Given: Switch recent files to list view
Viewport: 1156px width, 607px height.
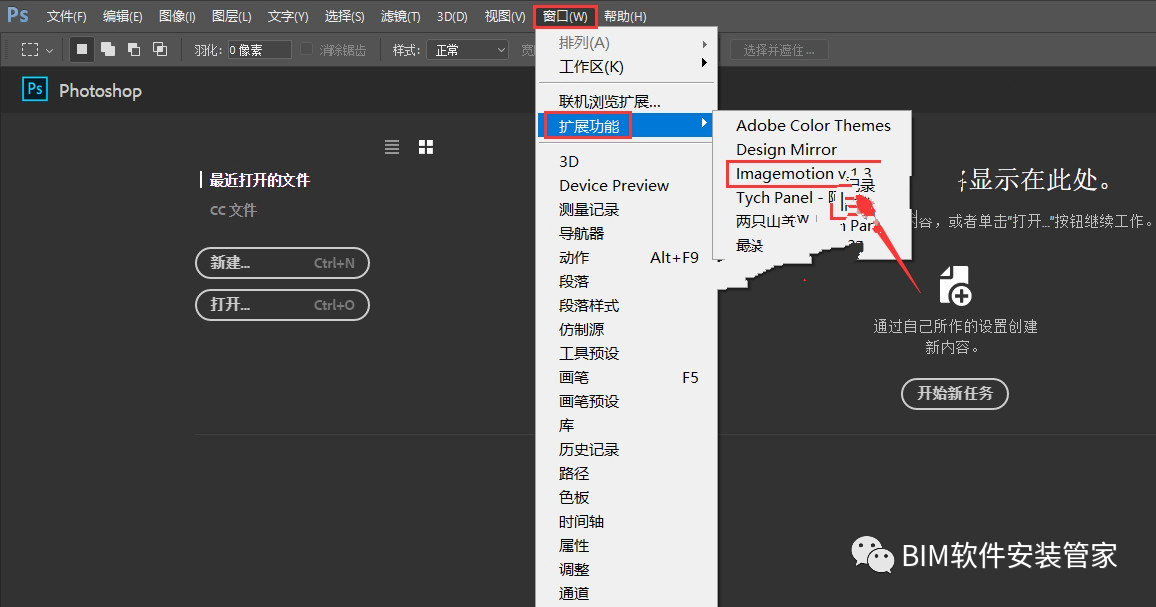Looking at the screenshot, I should (x=392, y=148).
